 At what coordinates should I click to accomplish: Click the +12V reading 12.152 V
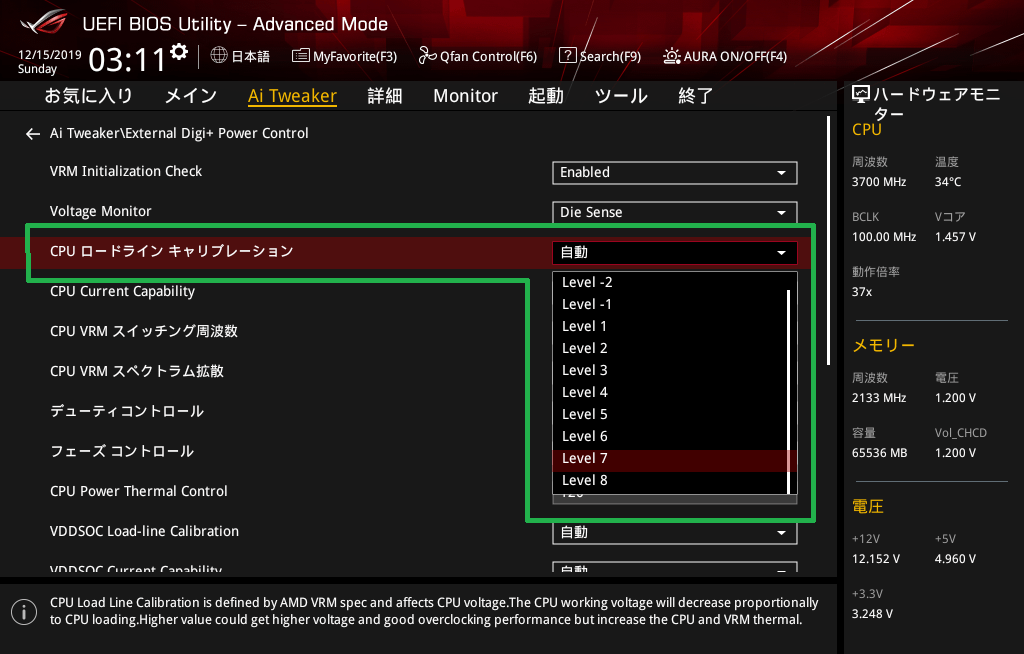tap(876, 559)
